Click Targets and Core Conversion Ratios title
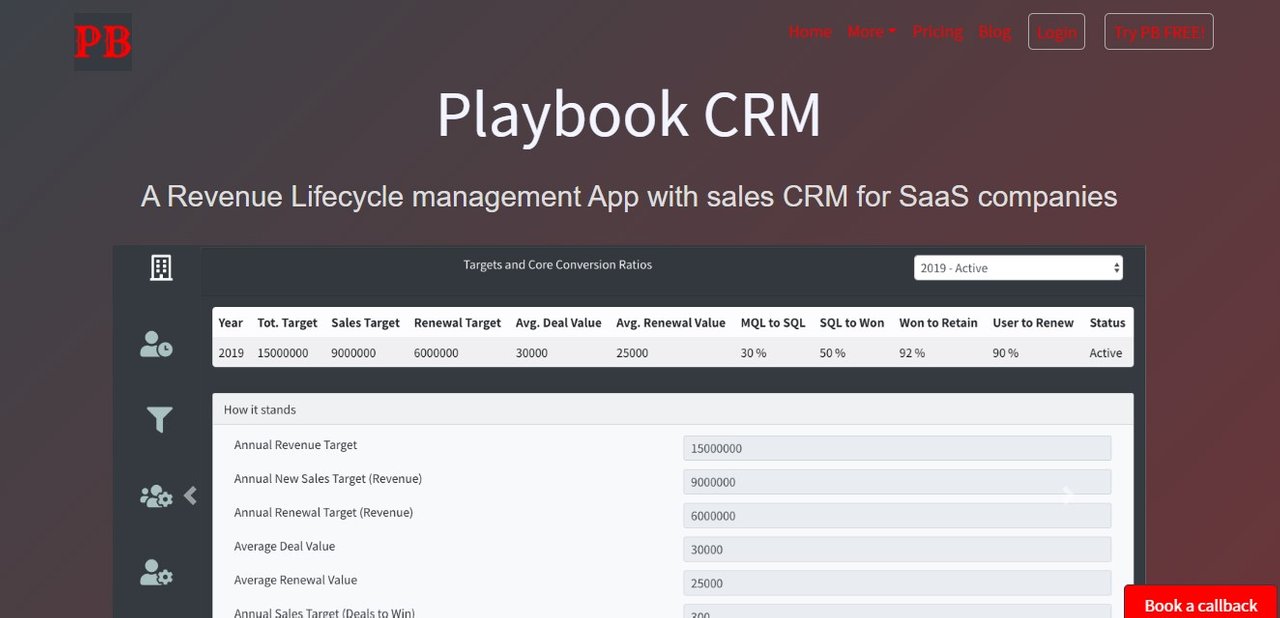The width and height of the screenshot is (1280, 618). coord(558,265)
